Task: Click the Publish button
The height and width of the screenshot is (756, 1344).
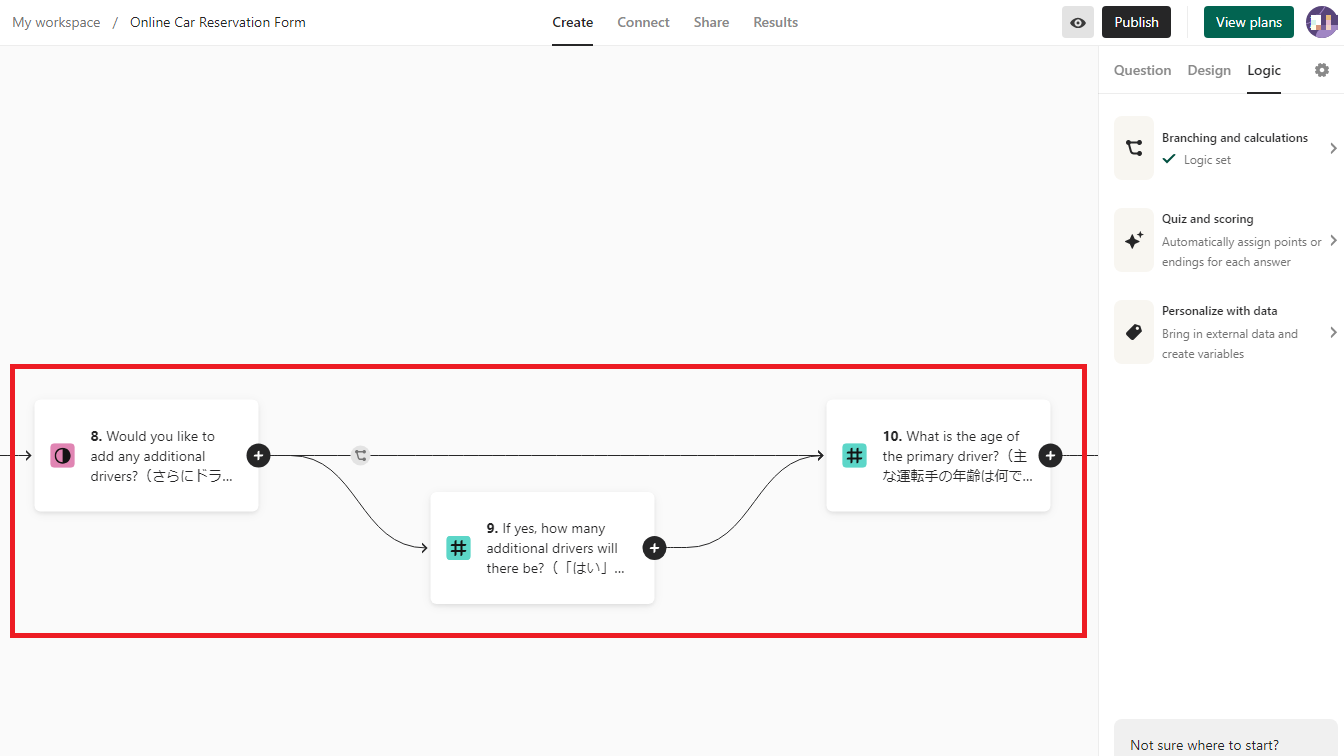Action: (1136, 22)
